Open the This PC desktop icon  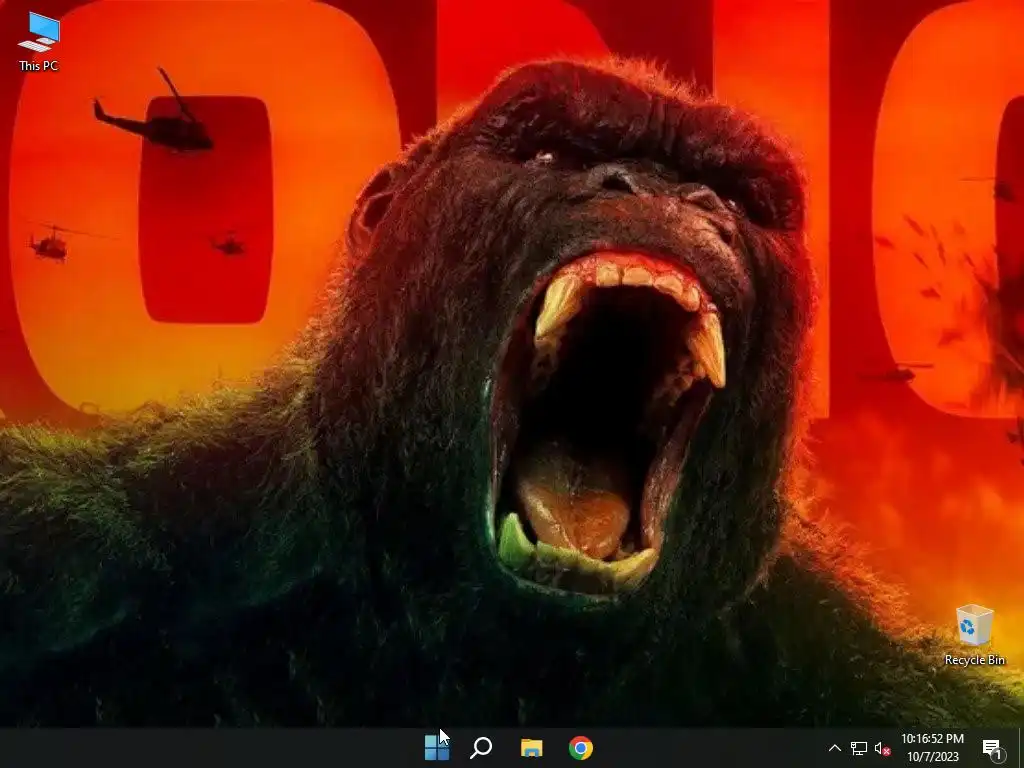tap(39, 41)
